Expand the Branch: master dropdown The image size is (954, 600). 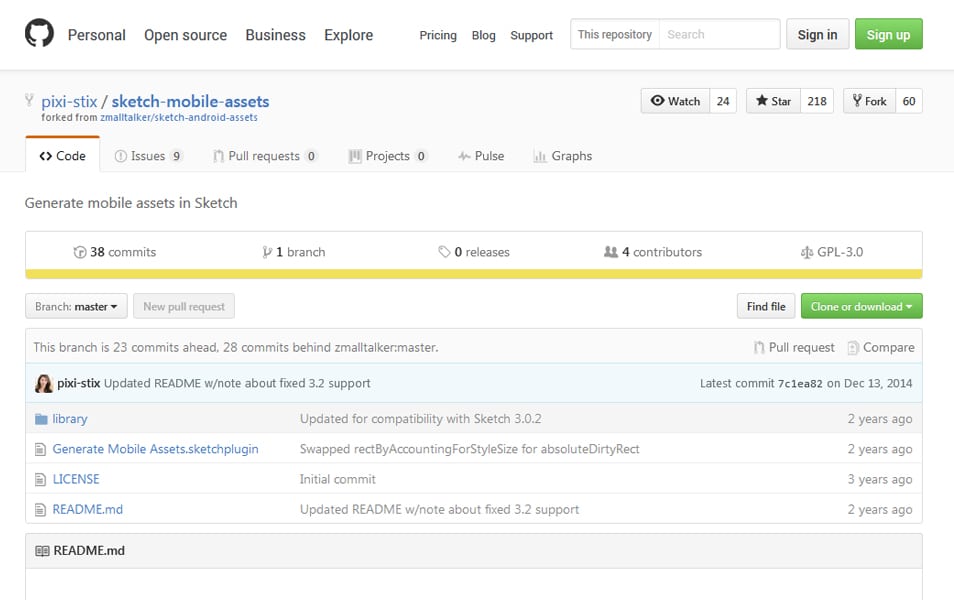(x=76, y=306)
